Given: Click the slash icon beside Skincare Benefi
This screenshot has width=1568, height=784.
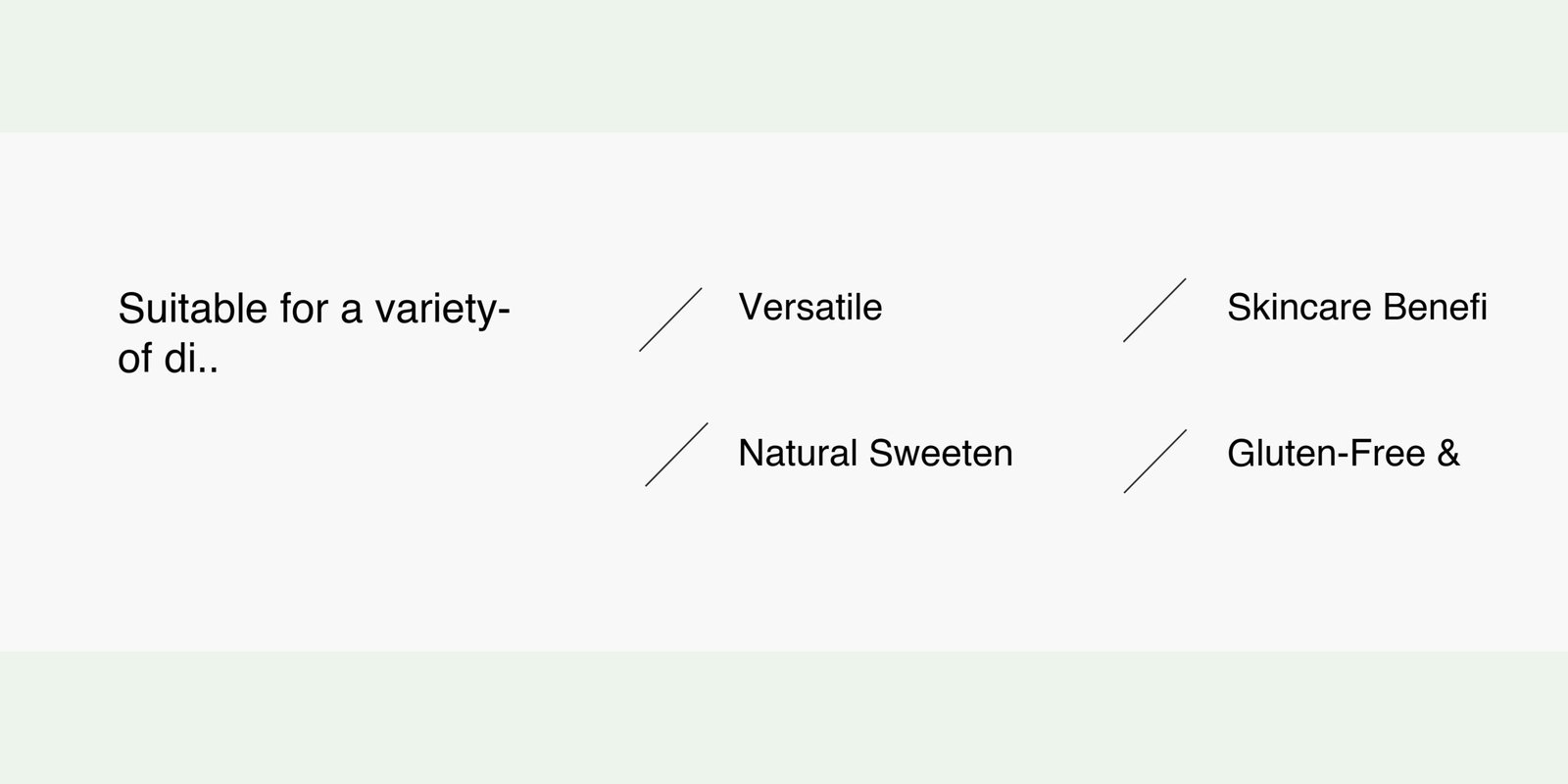Looking at the screenshot, I should 1154,311.
